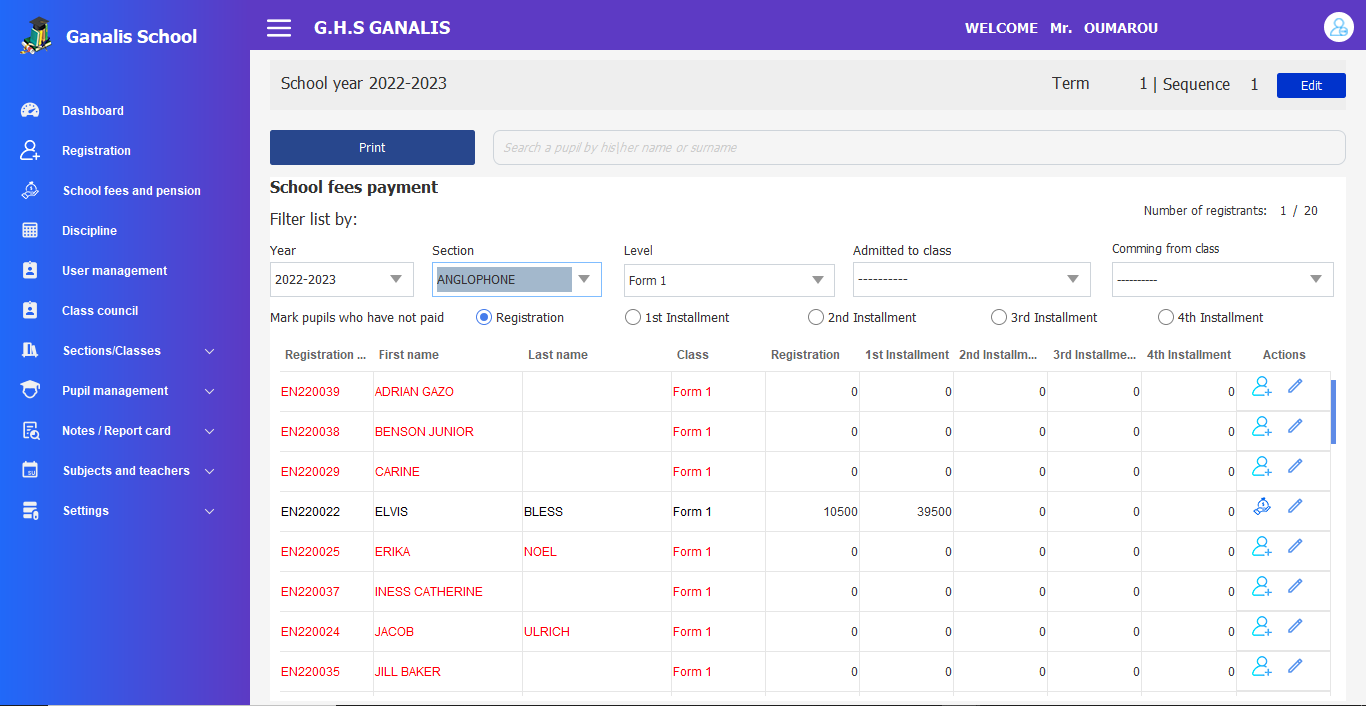Select the Registration radio button

click(484, 318)
